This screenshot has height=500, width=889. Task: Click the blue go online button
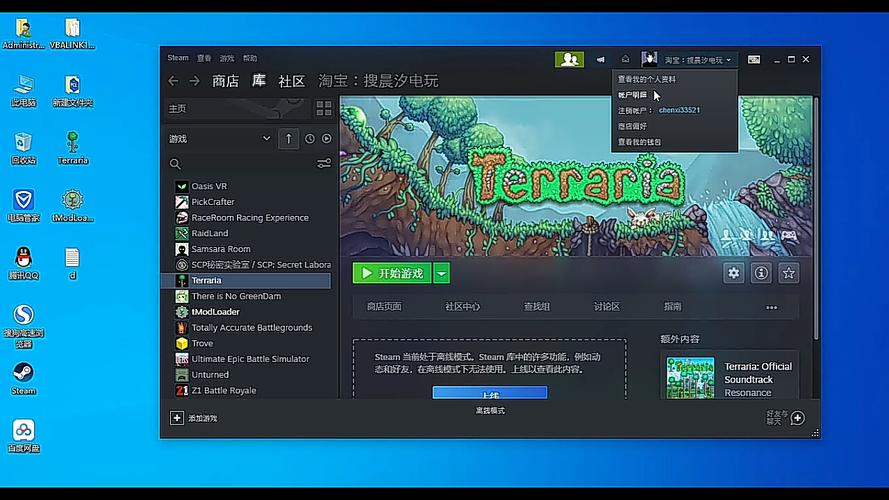(490, 393)
